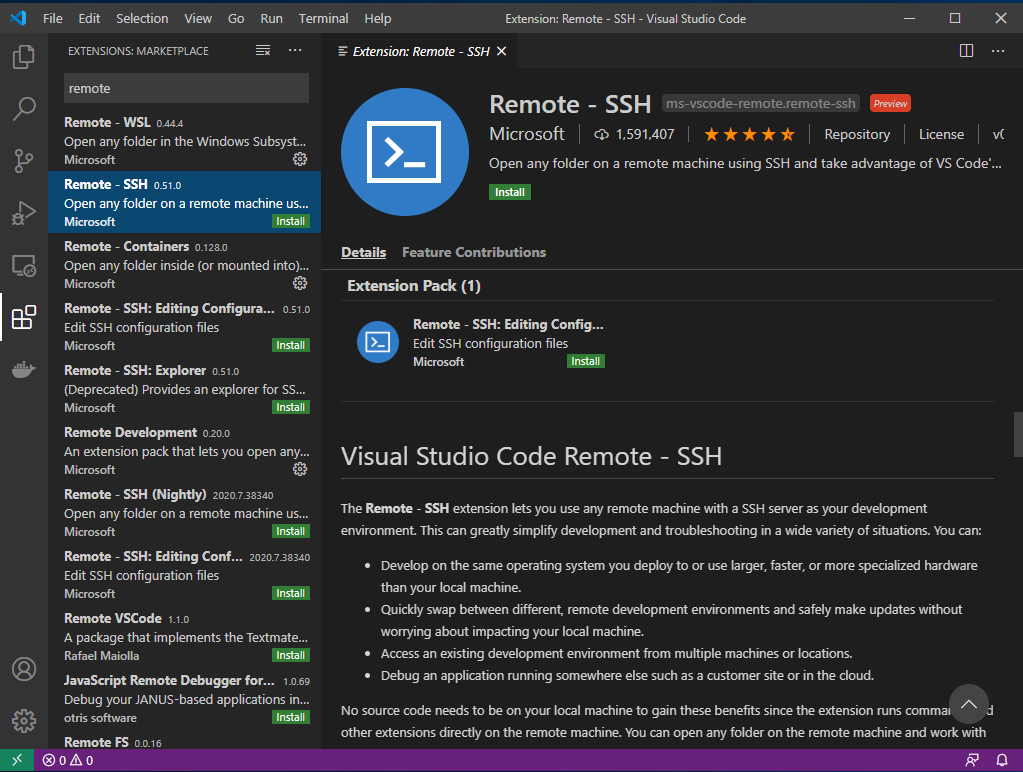The height and width of the screenshot is (772, 1023).
Task: Open the Run menu
Action: pos(271,18)
